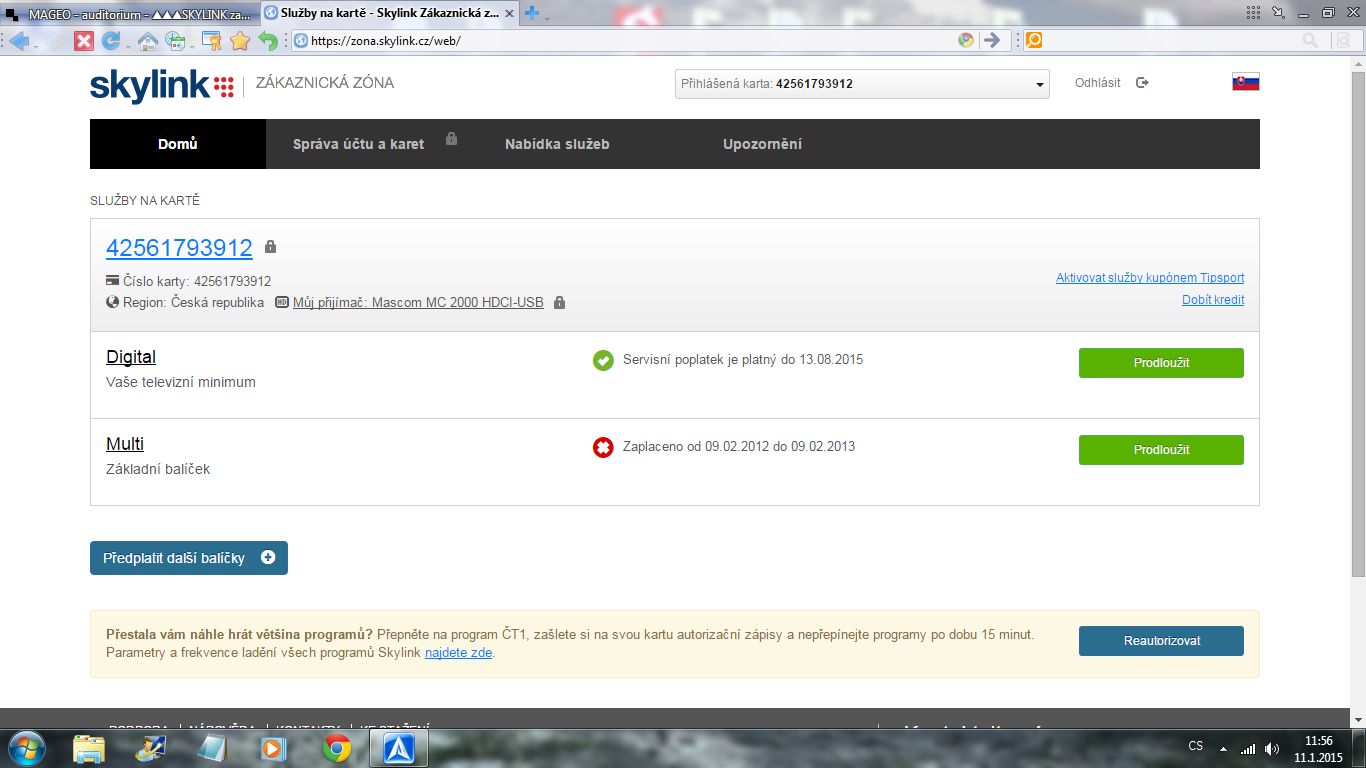Switch to the MAGEO auditorium browser tab
This screenshot has height=768, width=1366.
tap(130, 13)
